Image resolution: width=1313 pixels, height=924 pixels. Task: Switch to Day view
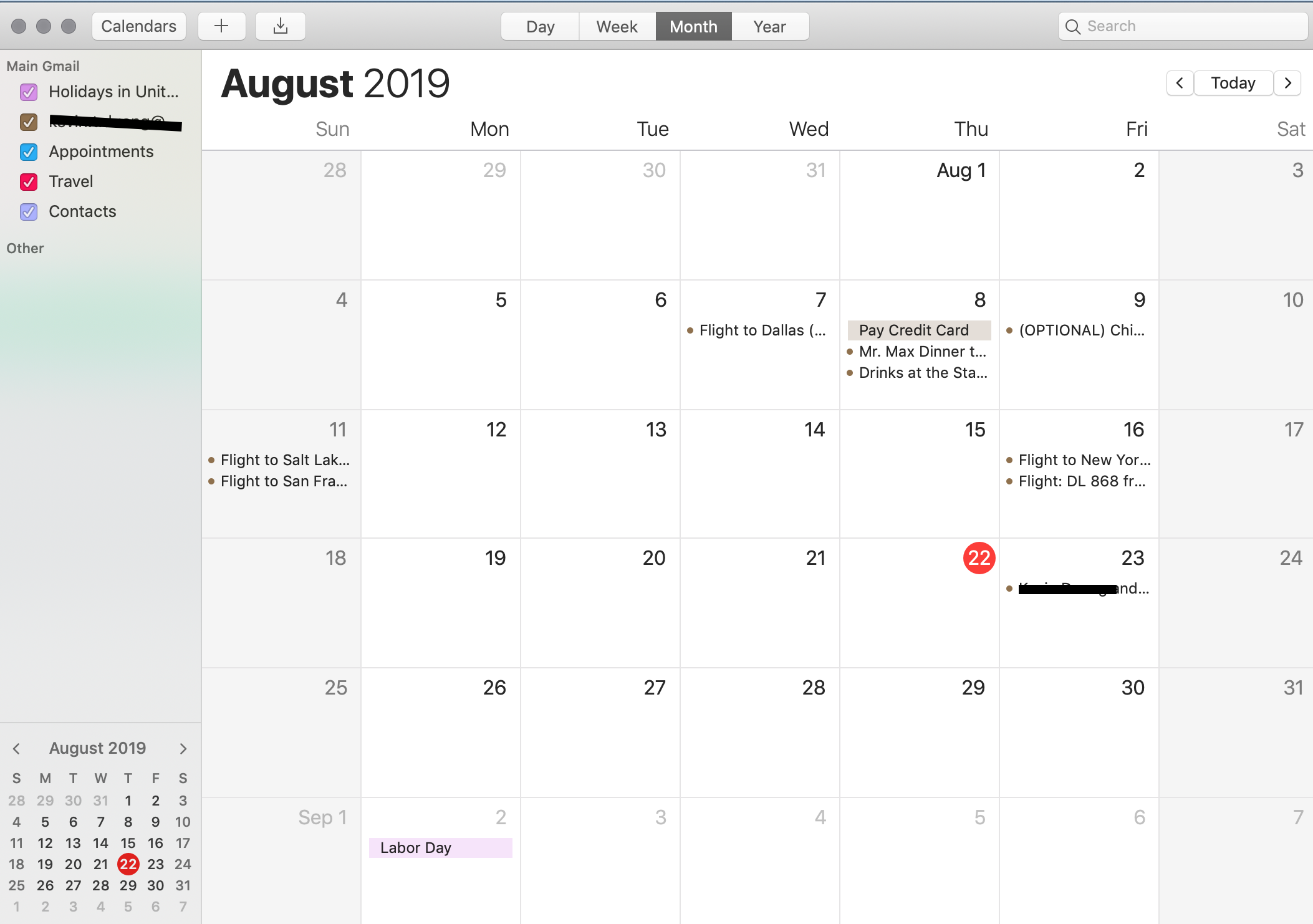[x=540, y=26]
